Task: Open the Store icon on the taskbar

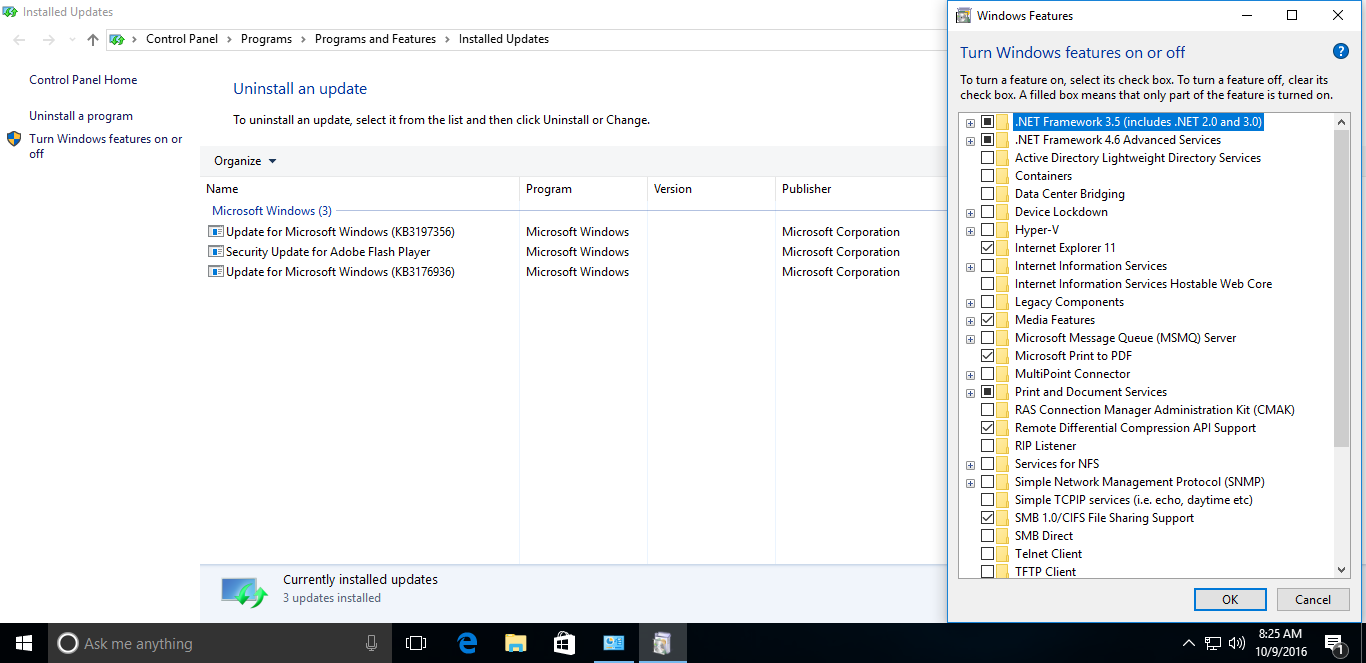Action: (x=564, y=643)
